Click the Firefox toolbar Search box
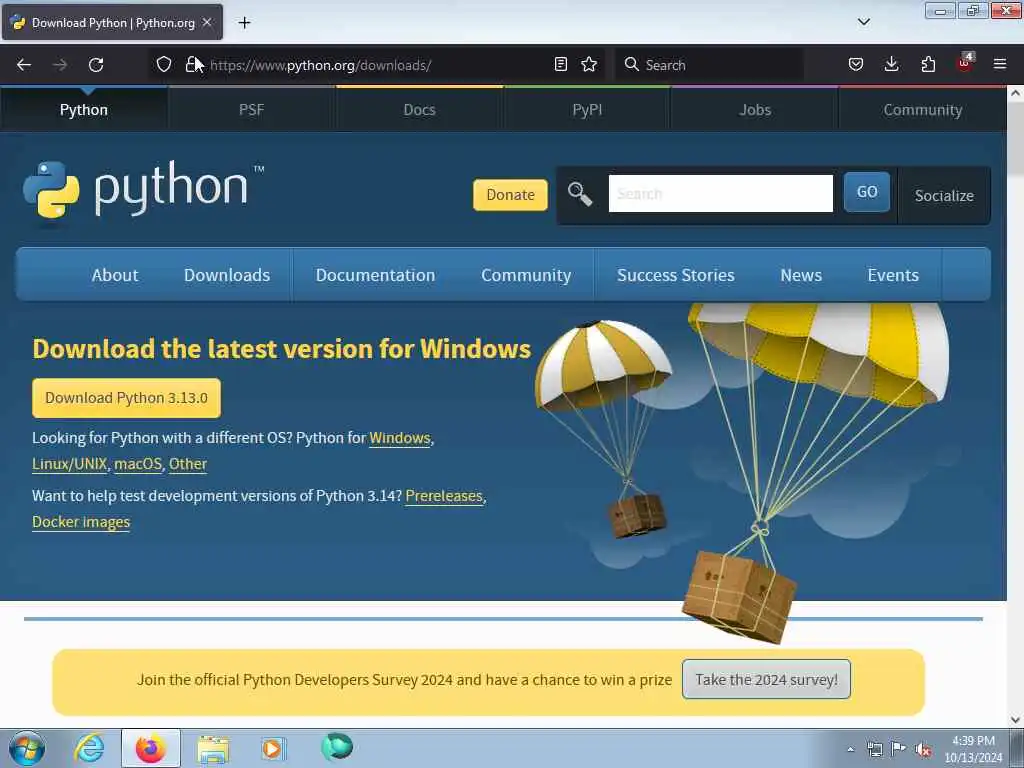1024x768 pixels. tap(709, 65)
